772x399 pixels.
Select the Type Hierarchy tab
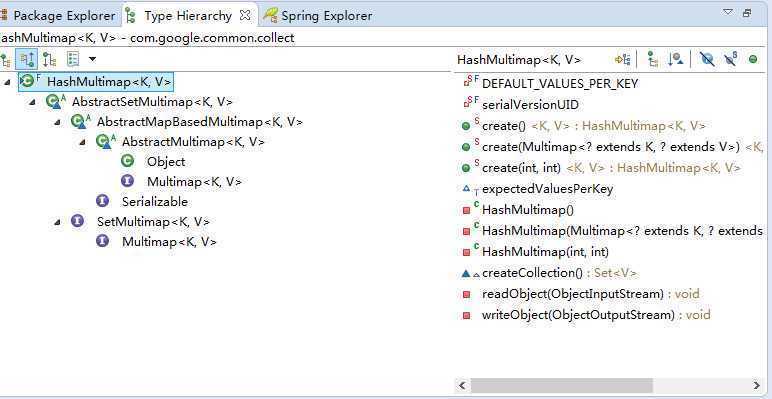188,16
